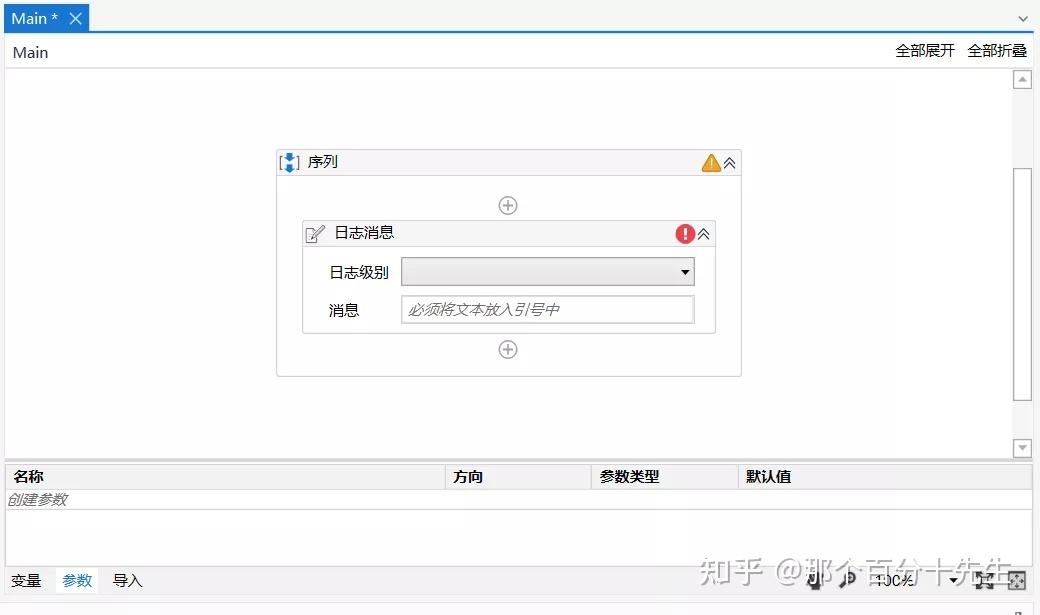Open the 日志级别 dropdown

coord(684,271)
